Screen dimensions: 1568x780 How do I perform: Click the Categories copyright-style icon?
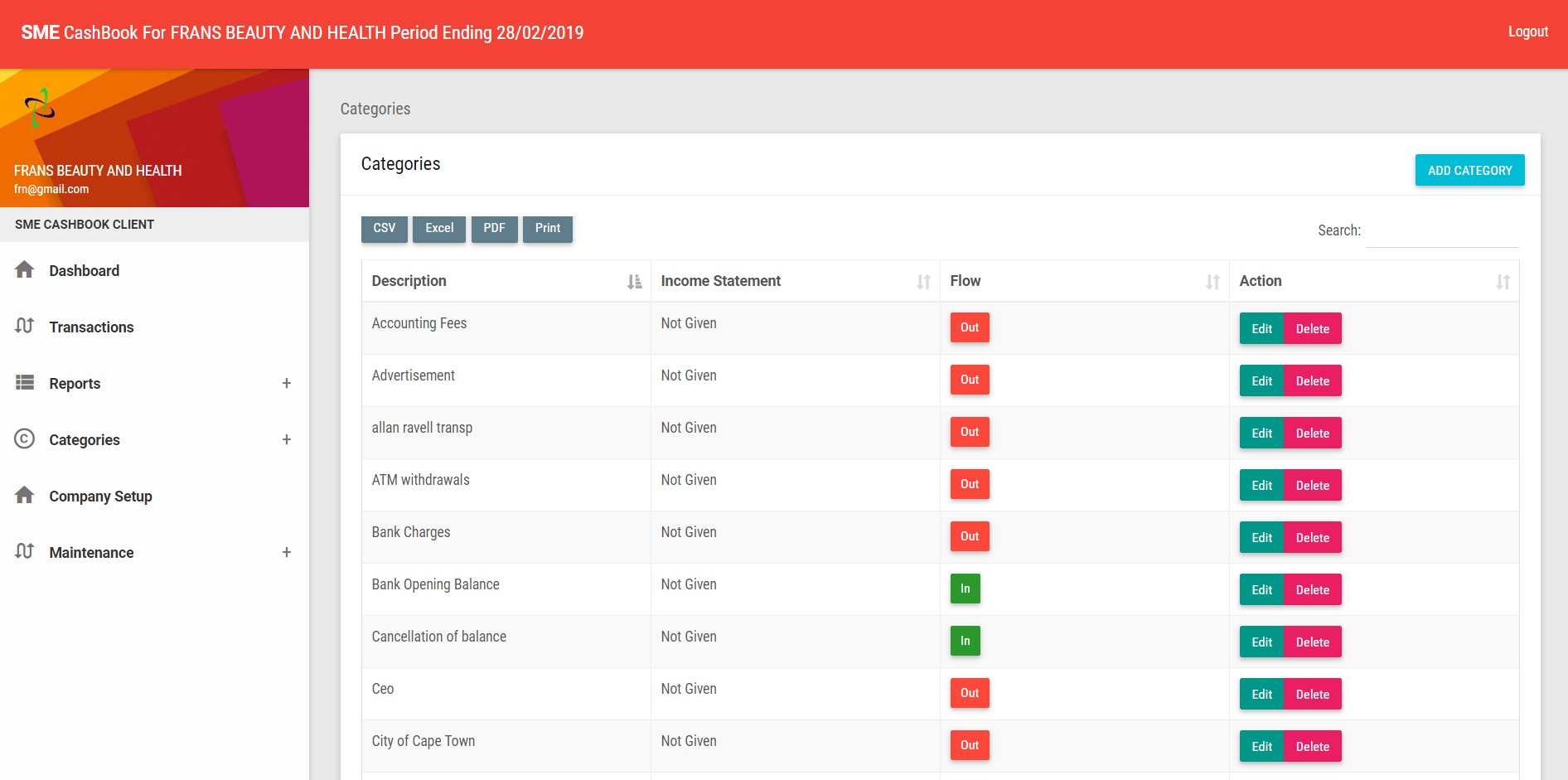click(25, 438)
